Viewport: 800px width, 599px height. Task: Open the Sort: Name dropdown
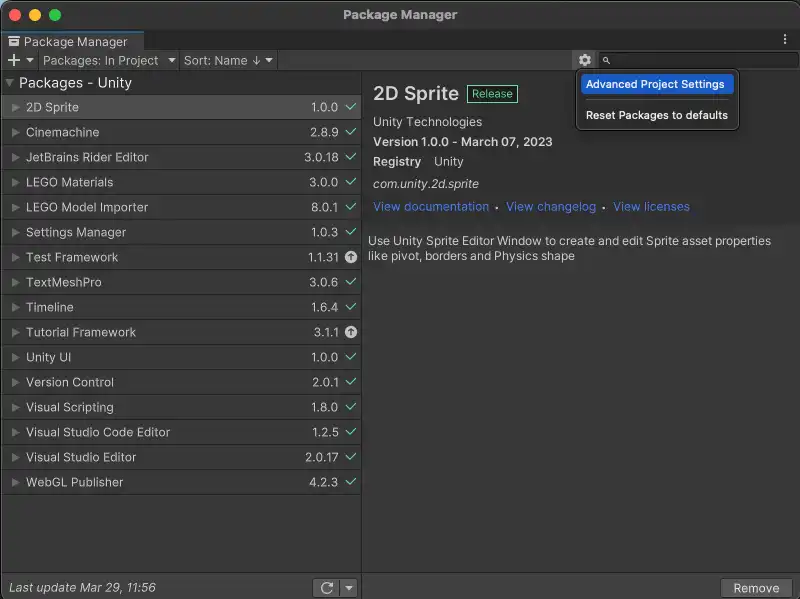point(228,60)
